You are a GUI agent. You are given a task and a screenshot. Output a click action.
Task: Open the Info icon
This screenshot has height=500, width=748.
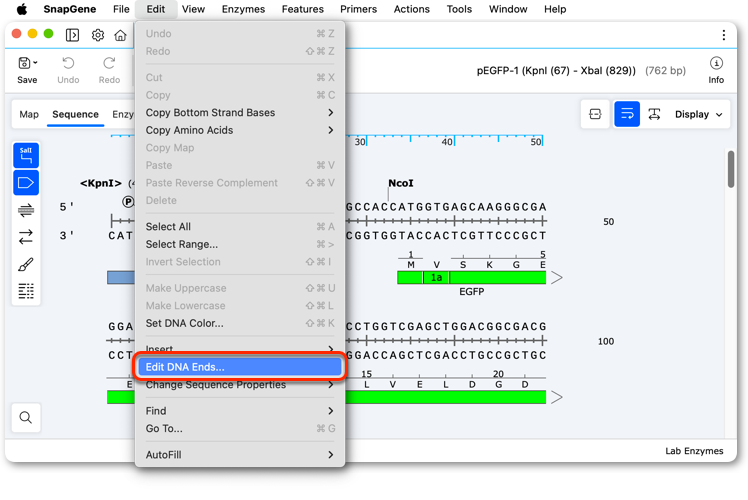tap(716, 63)
